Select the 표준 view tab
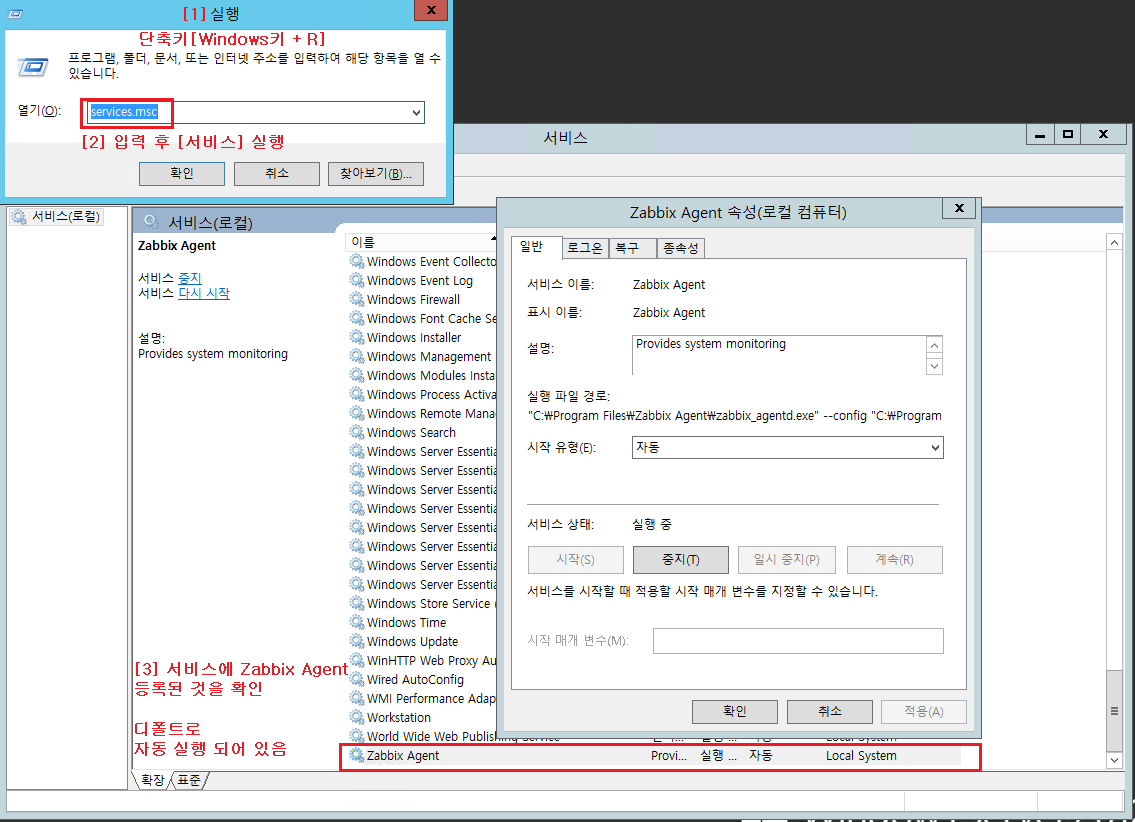This screenshot has height=822, width=1135. 190,780
